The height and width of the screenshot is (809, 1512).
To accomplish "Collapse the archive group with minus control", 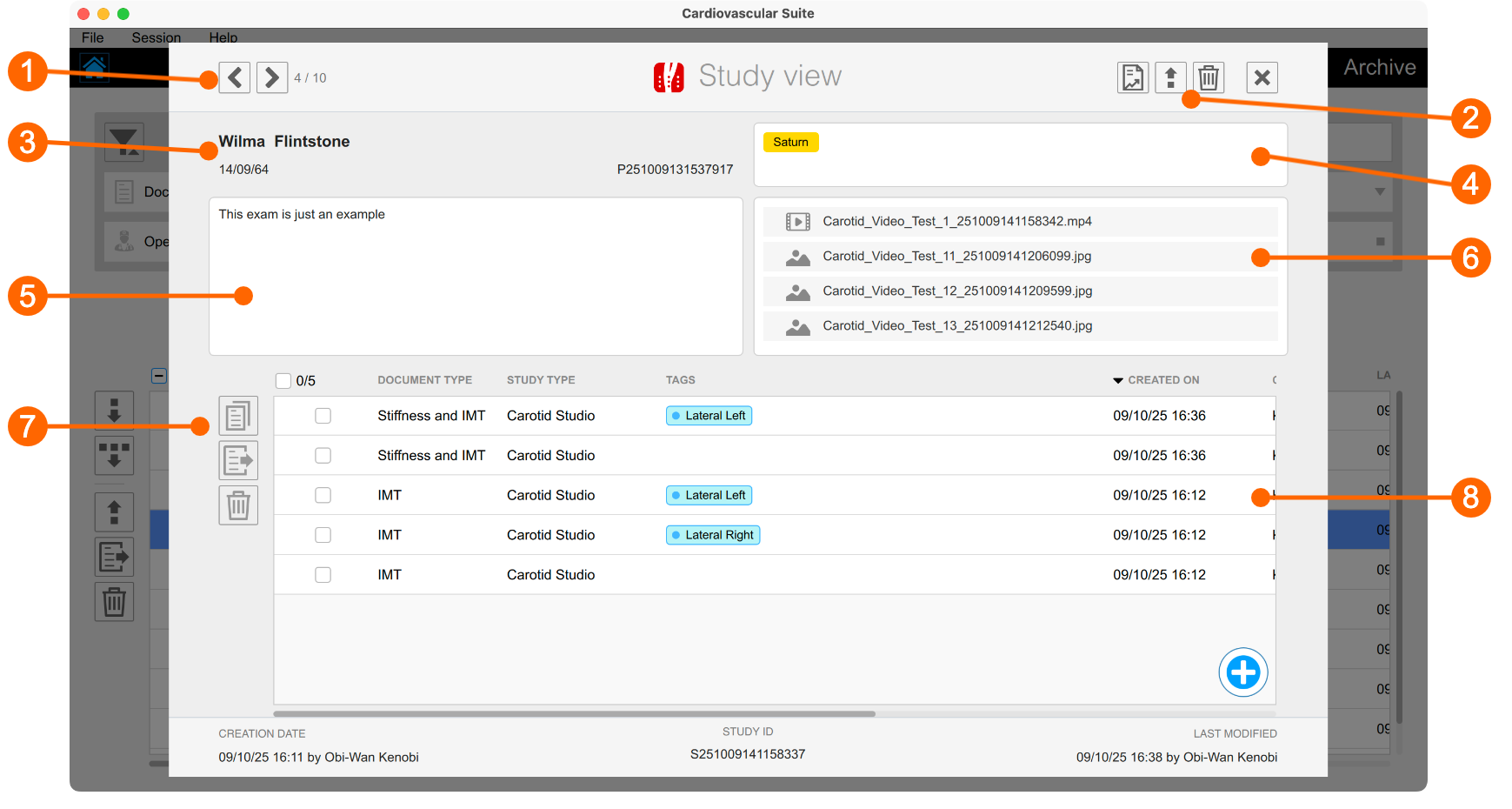I will (x=159, y=375).
